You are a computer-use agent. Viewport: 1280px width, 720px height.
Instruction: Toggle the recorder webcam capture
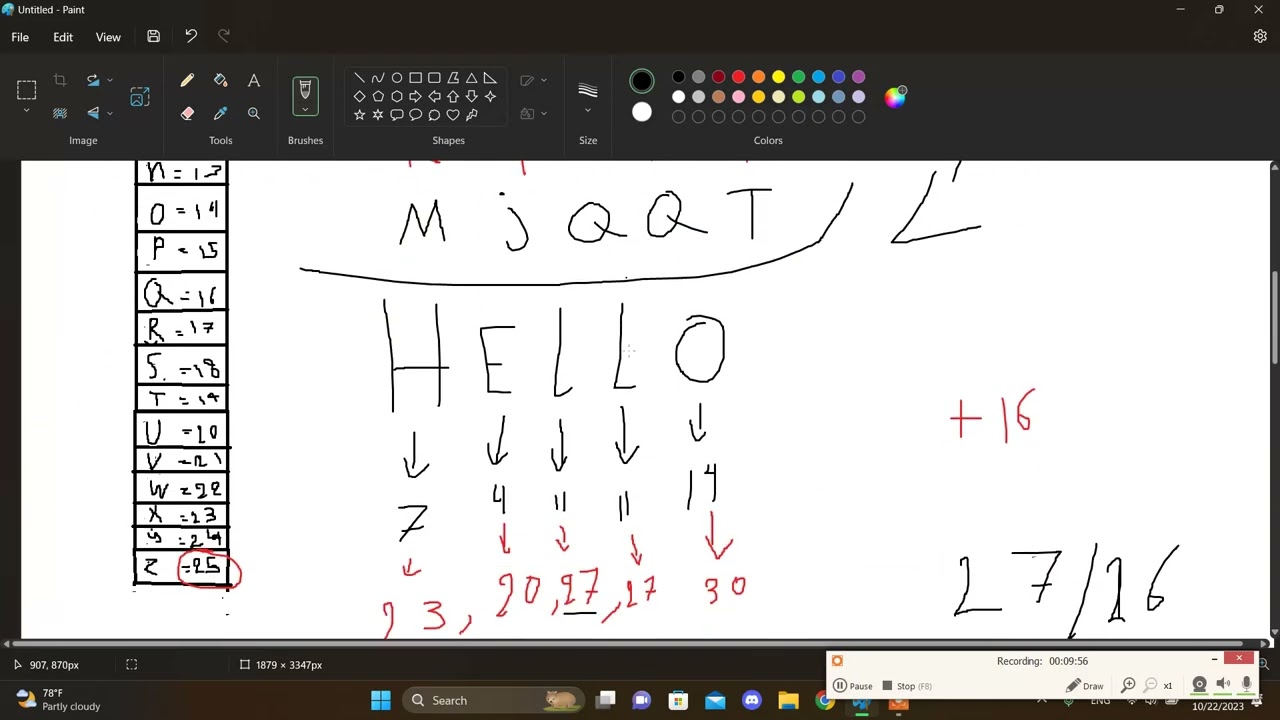(x=1199, y=685)
